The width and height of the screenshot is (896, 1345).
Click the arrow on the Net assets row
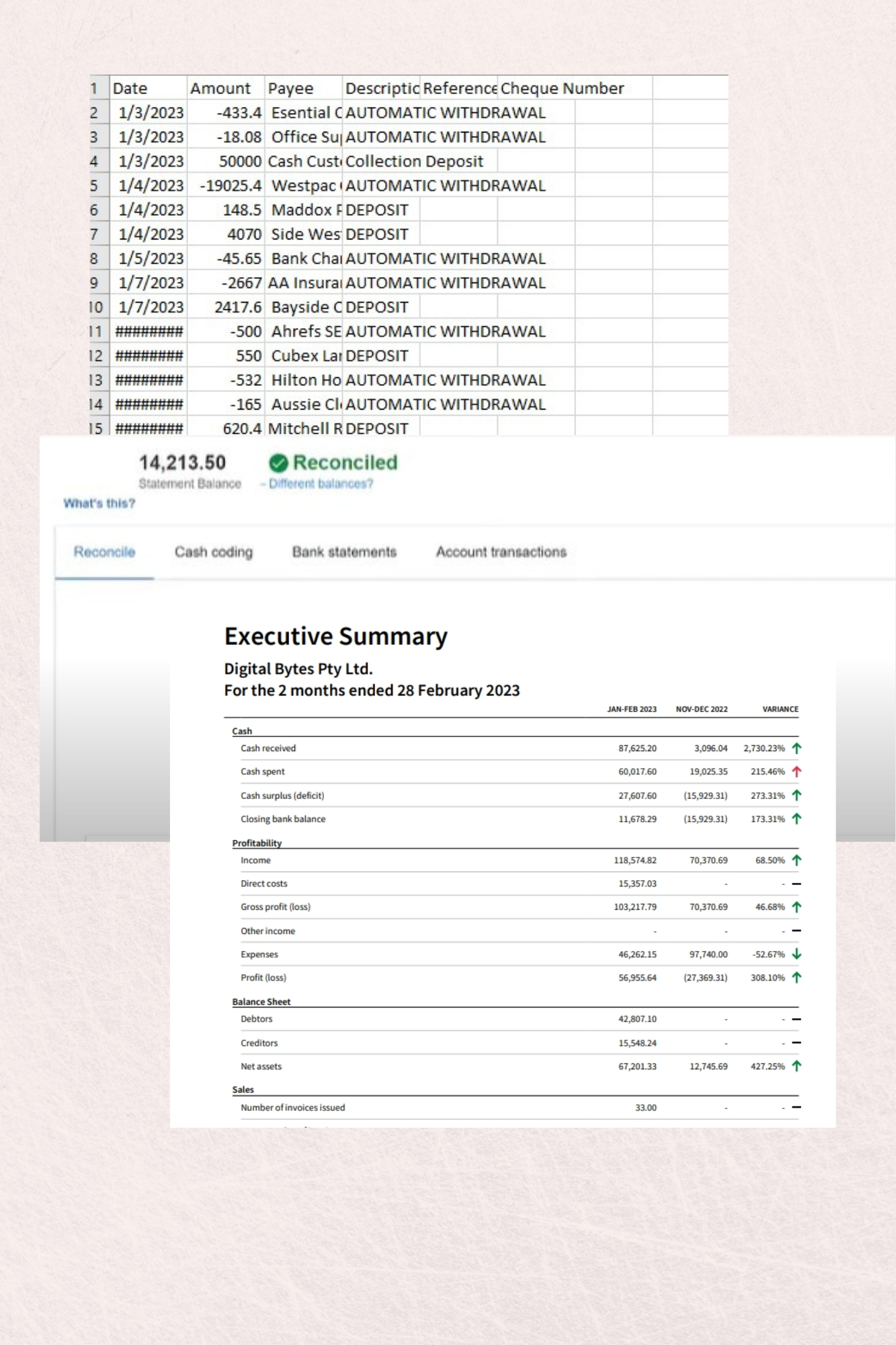click(797, 1066)
